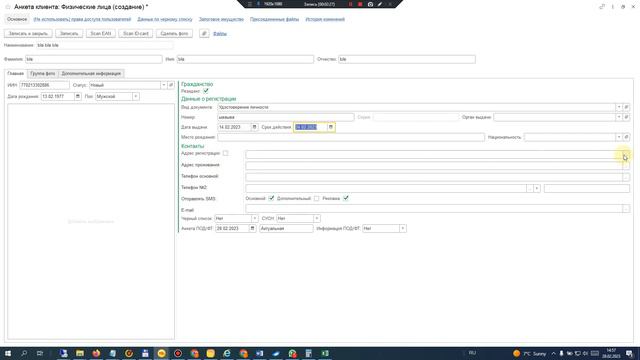
Task: Expand the Информация ПОД/ФТ dropdown
Action: (x=402, y=229)
